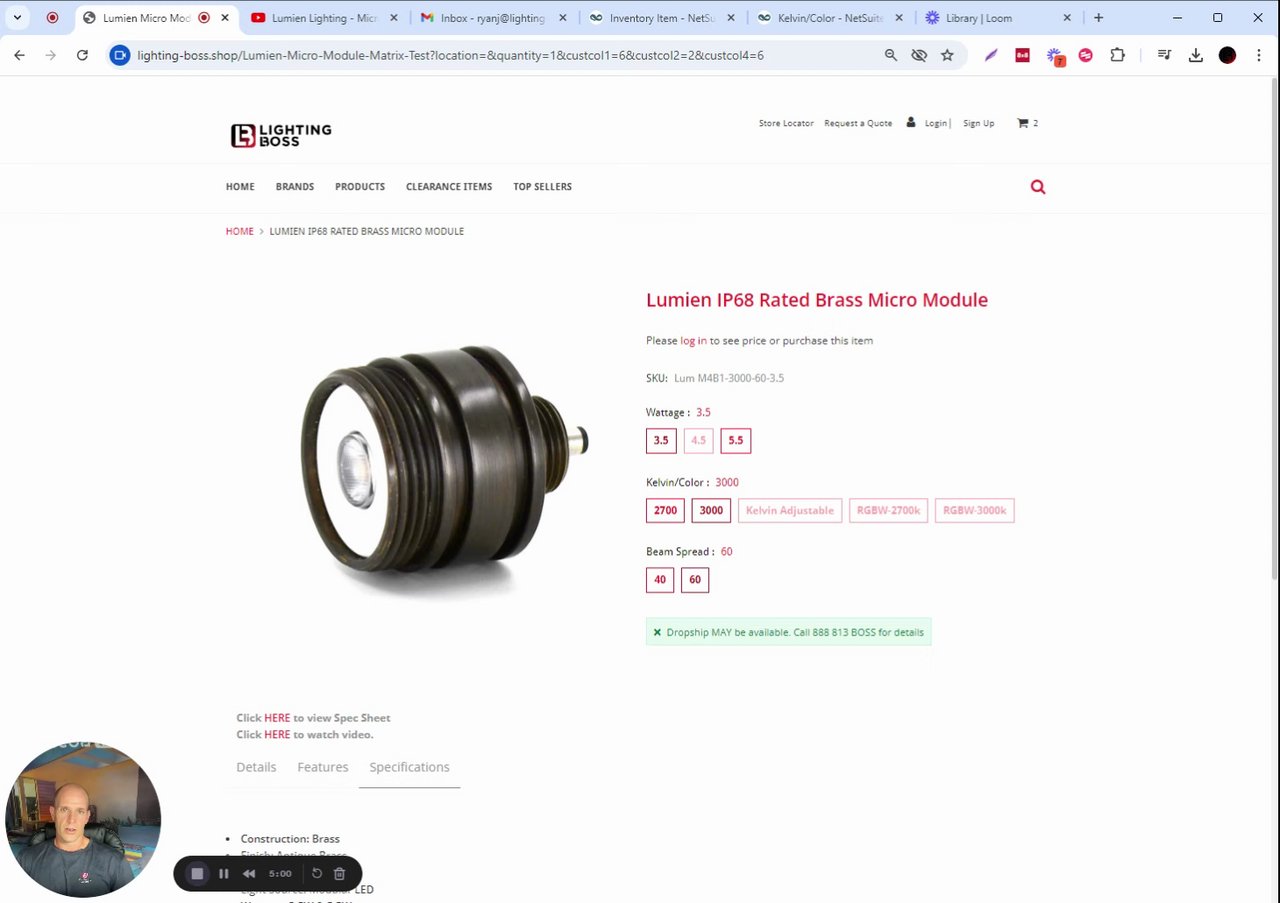This screenshot has width=1280, height=903.
Task: Open the Chrome extensions puzzle icon
Action: tap(1117, 55)
